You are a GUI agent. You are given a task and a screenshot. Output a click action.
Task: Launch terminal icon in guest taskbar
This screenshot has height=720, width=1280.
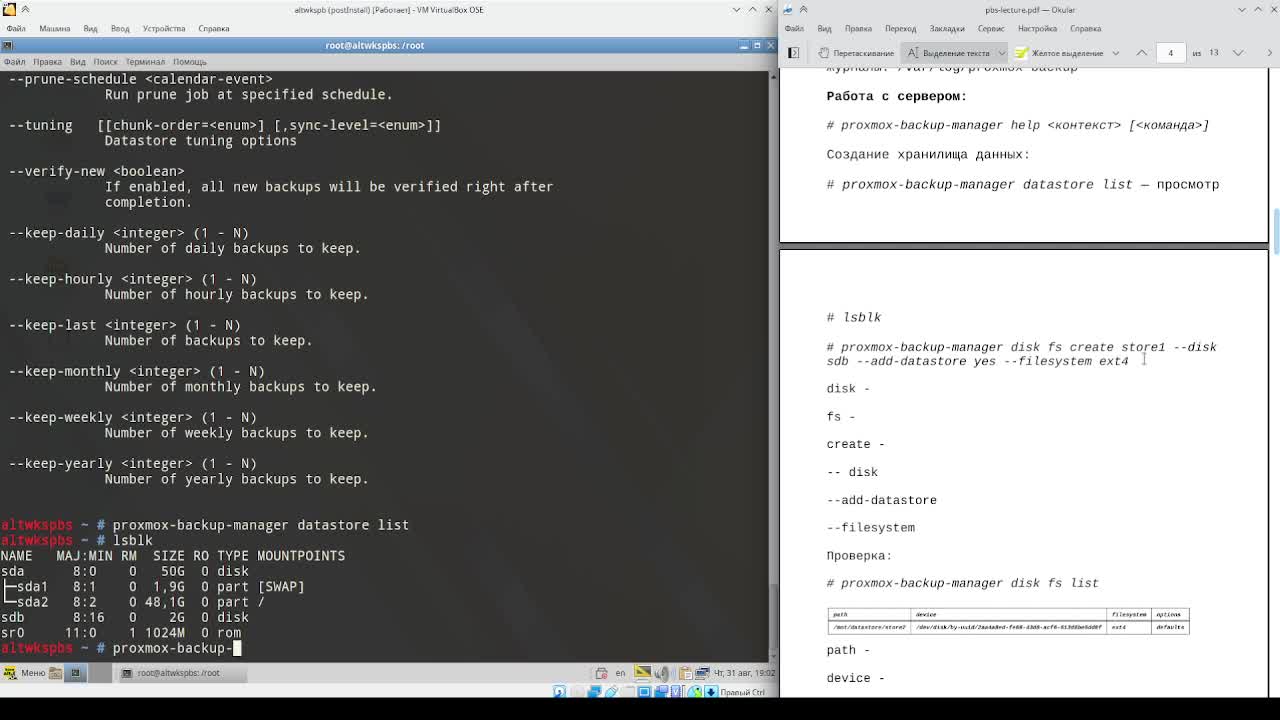coord(75,673)
